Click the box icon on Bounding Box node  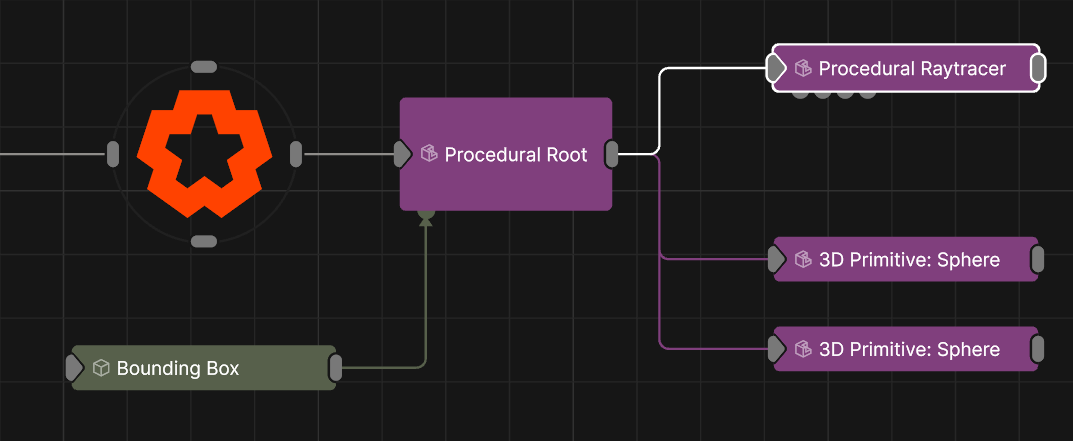(101, 368)
